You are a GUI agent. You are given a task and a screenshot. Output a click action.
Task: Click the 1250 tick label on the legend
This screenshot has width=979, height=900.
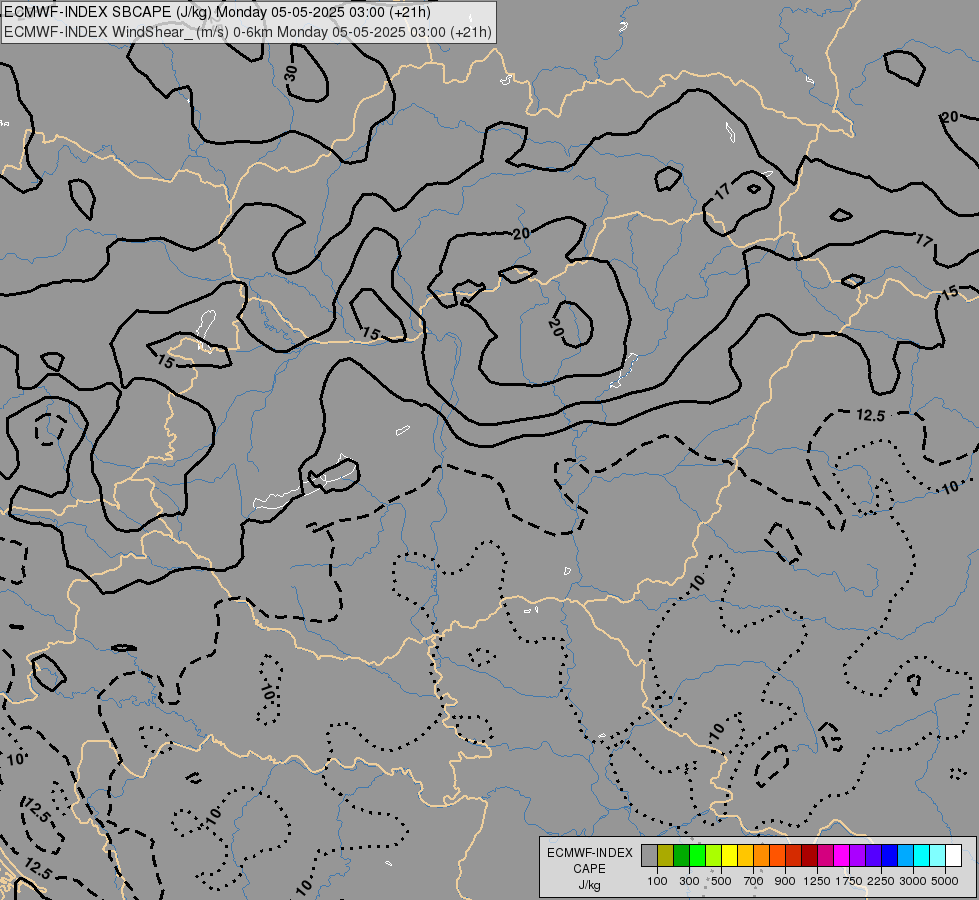click(x=817, y=881)
